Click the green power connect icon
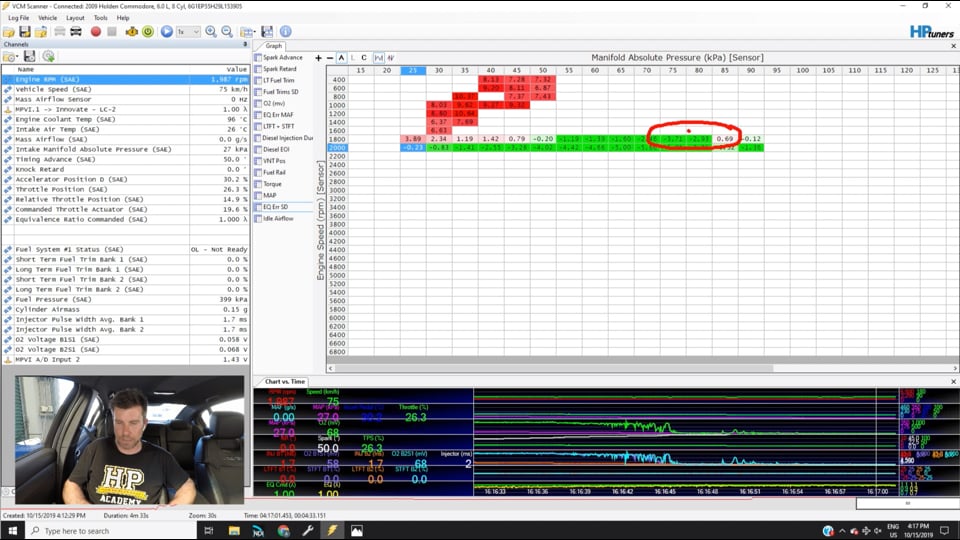 tap(148, 32)
